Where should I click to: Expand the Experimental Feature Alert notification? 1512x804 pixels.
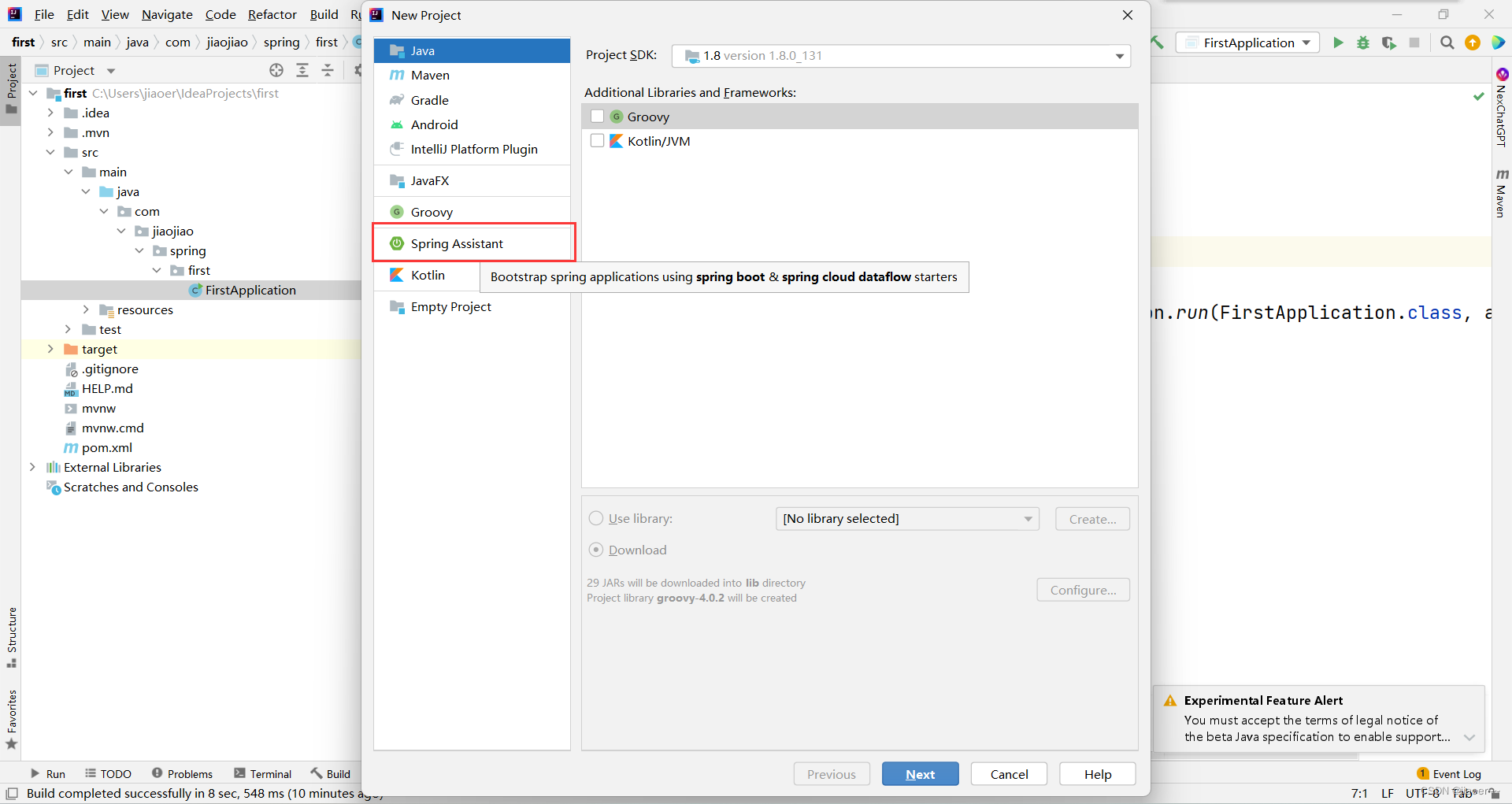[x=1469, y=738]
